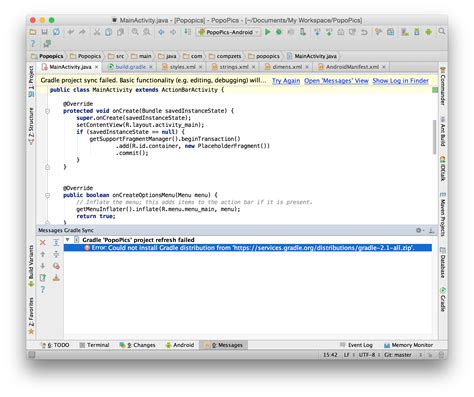Open the Structure side panel
Image resolution: width=474 pixels, height=397 pixels.
click(x=31, y=126)
